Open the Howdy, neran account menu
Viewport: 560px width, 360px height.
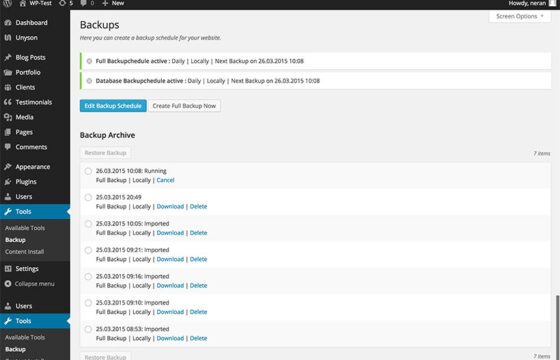[x=532, y=3]
